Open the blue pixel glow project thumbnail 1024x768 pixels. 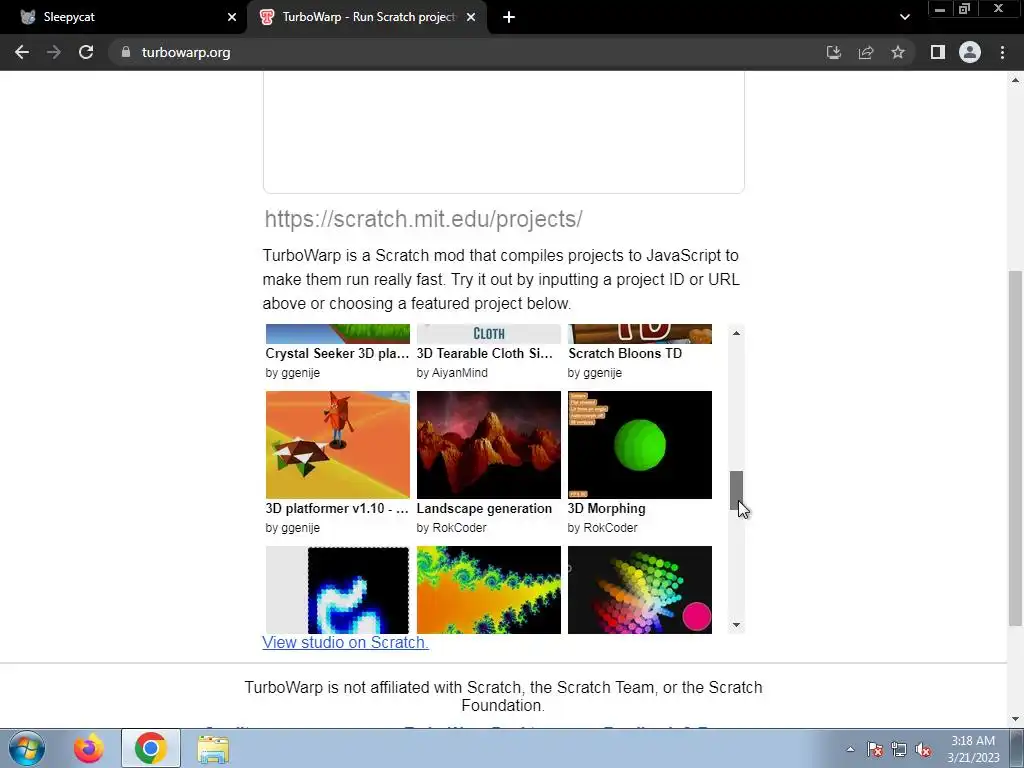coord(338,590)
